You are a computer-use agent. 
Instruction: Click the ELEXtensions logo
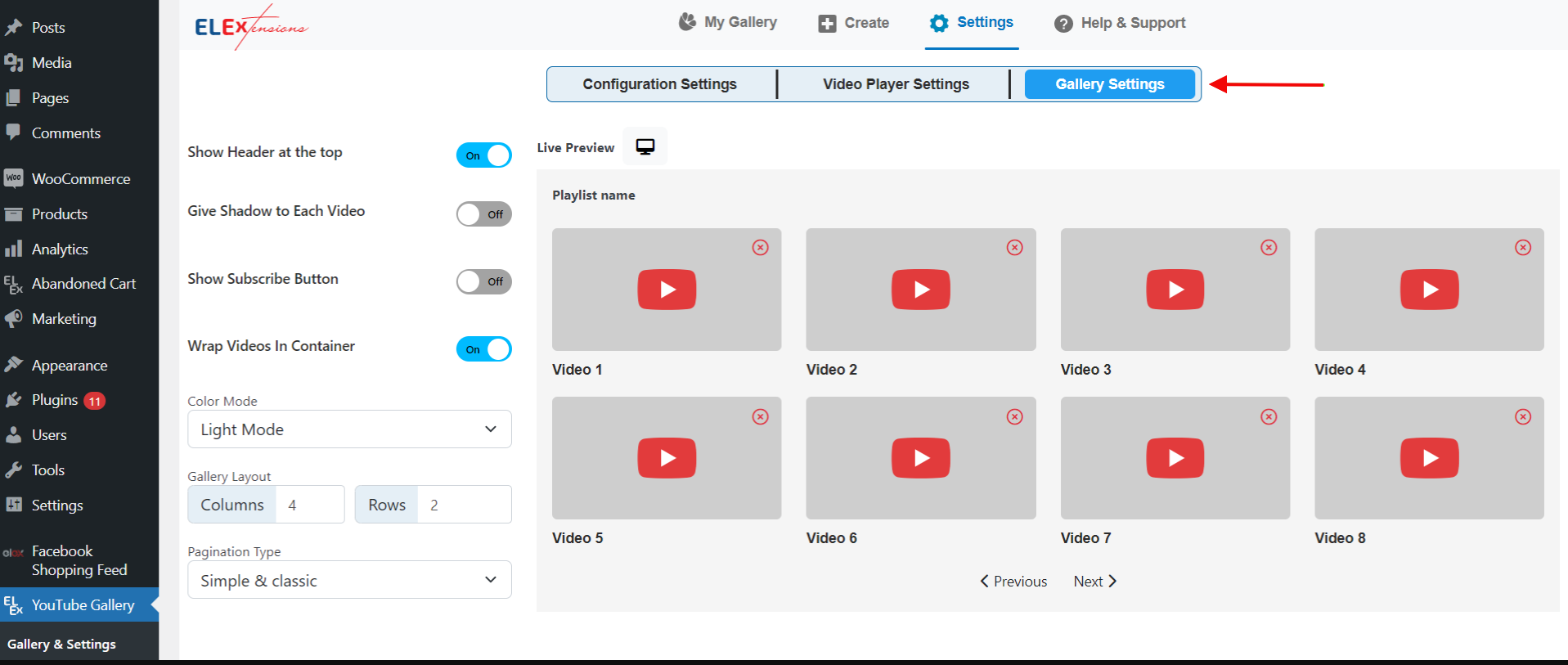click(251, 27)
